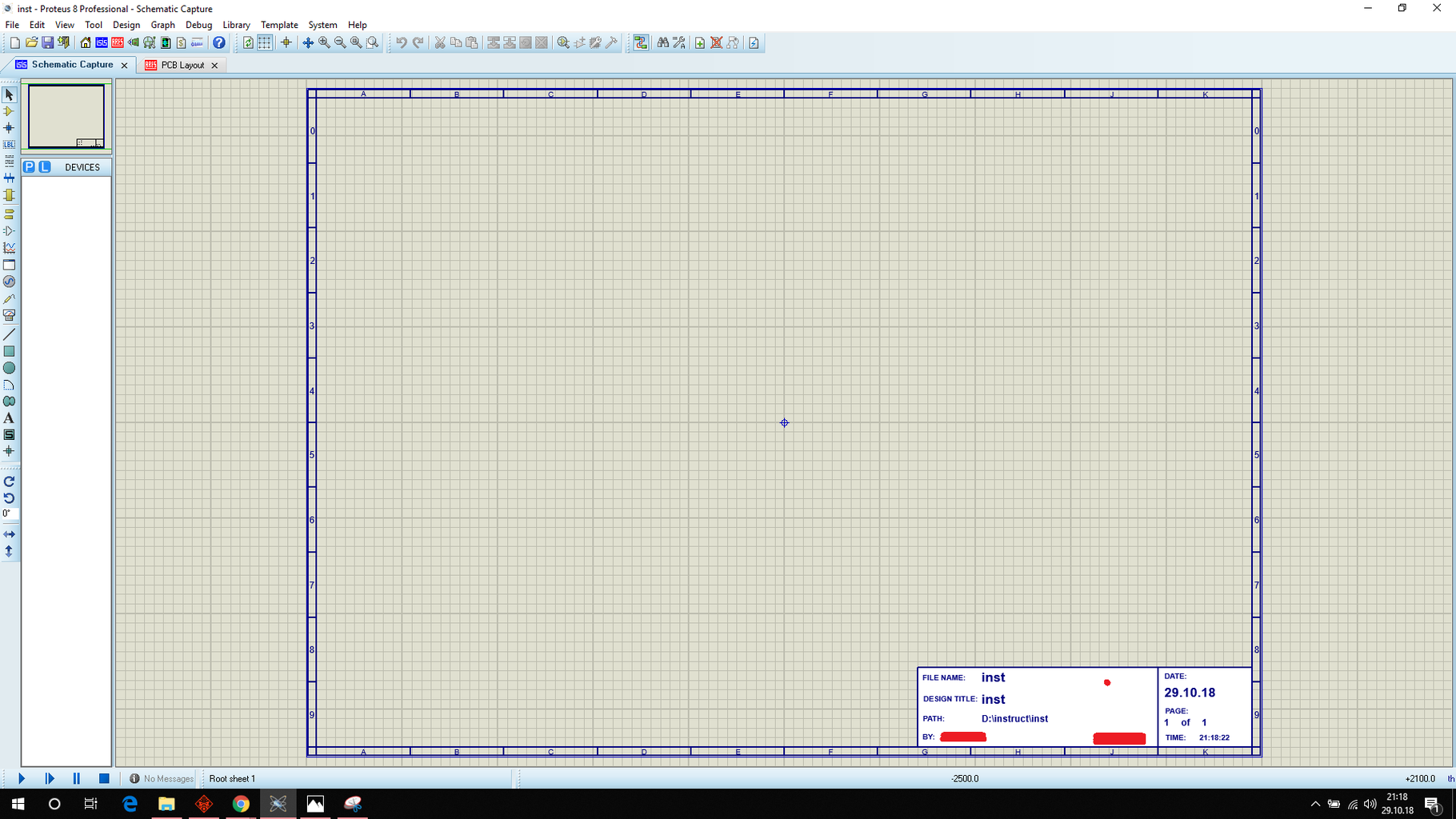1456x819 pixels.
Task: Open the Library menu
Action: [236, 25]
